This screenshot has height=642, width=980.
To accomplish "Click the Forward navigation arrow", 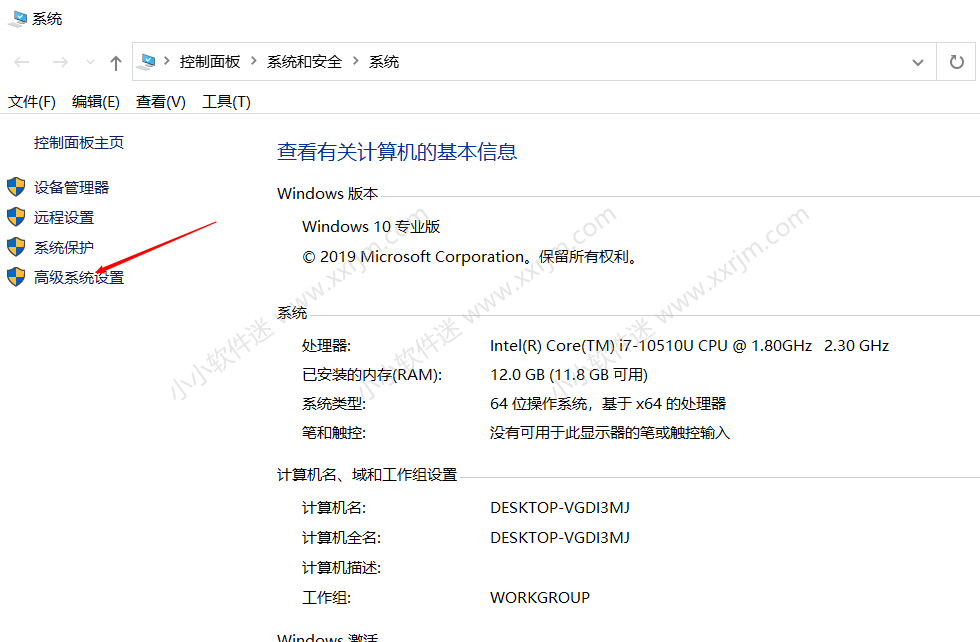I will [x=60, y=62].
